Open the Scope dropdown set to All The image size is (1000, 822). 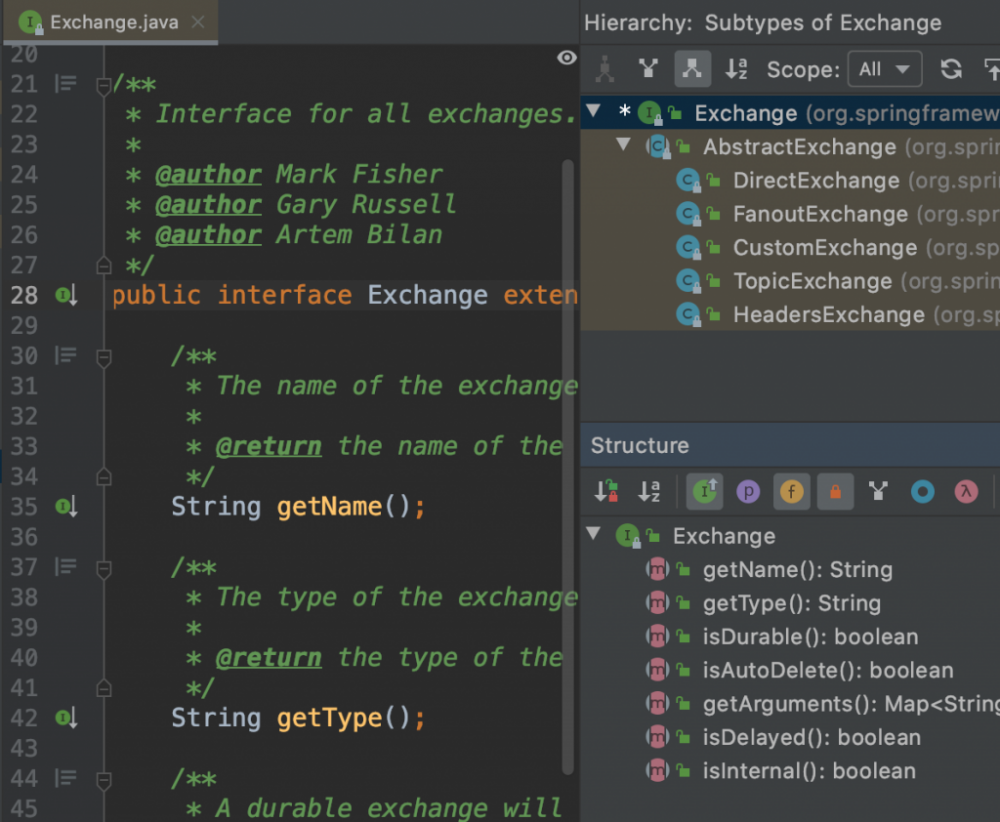click(884, 69)
